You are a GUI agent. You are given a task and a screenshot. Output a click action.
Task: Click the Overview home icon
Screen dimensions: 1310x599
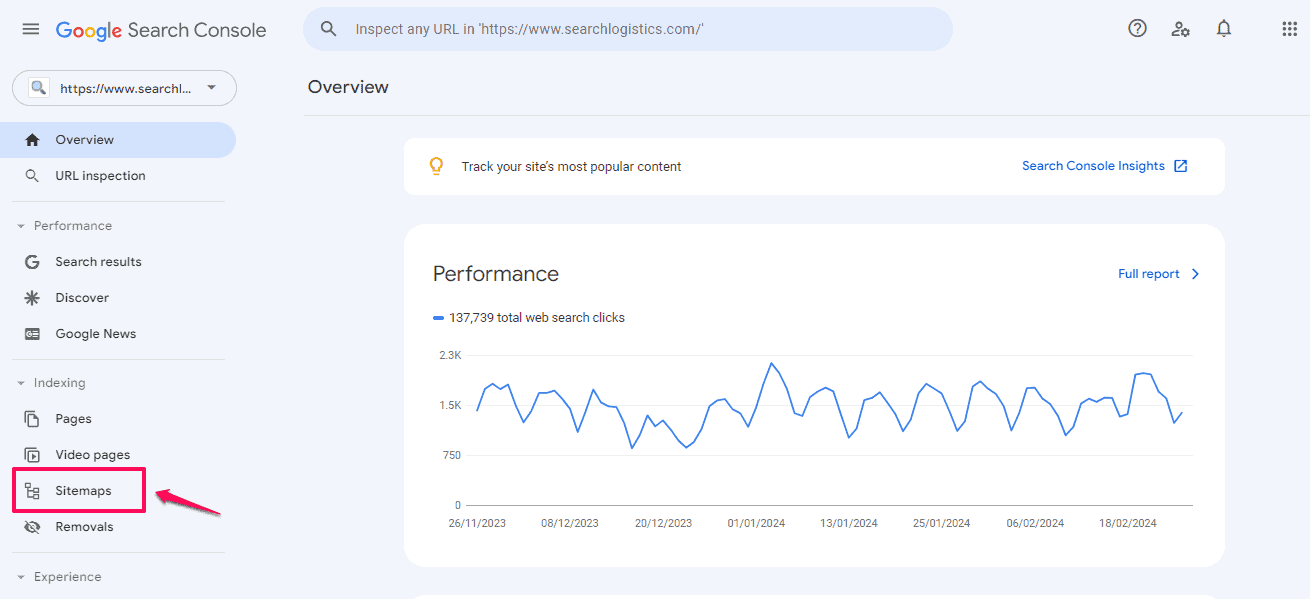pyautogui.click(x=32, y=140)
